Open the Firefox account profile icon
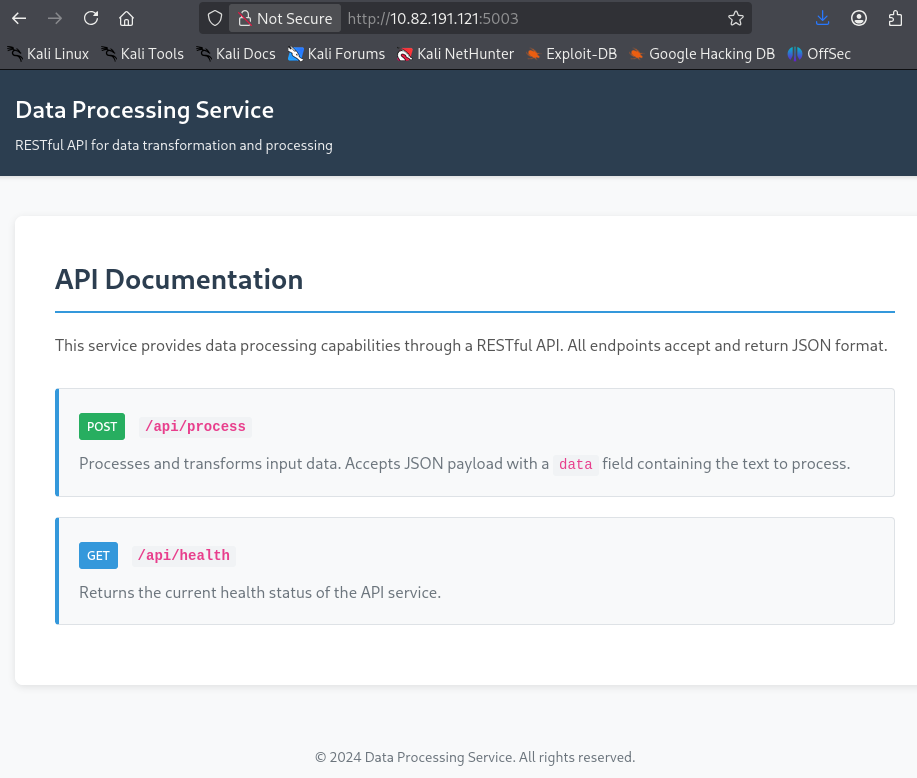The image size is (917, 778). coord(859,19)
